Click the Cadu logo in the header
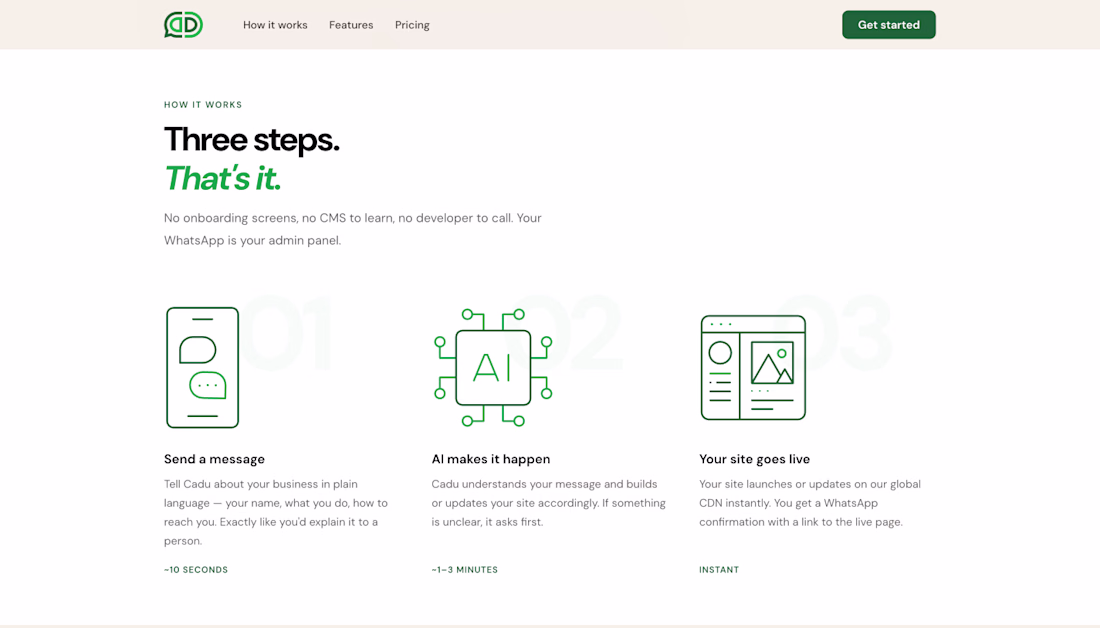 183,25
